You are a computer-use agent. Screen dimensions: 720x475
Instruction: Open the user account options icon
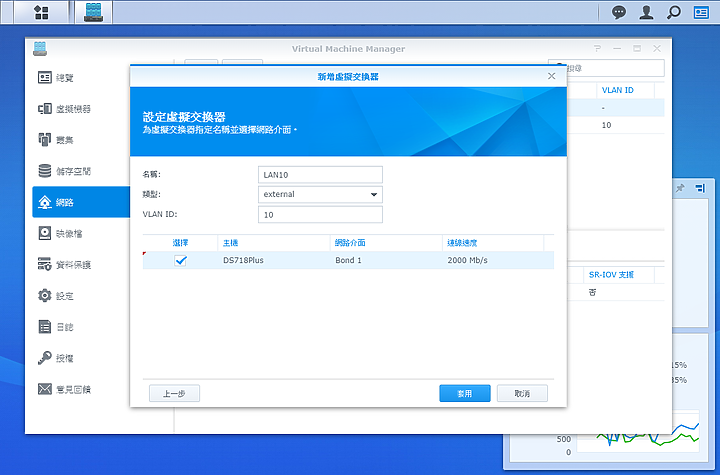click(x=646, y=12)
